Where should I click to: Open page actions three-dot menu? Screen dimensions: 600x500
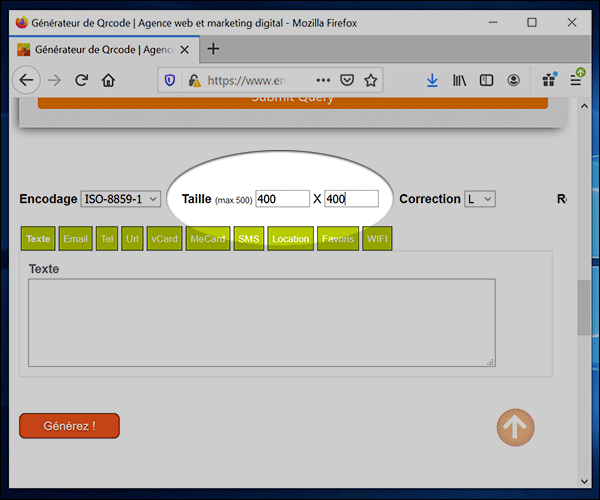[x=323, y=80]
